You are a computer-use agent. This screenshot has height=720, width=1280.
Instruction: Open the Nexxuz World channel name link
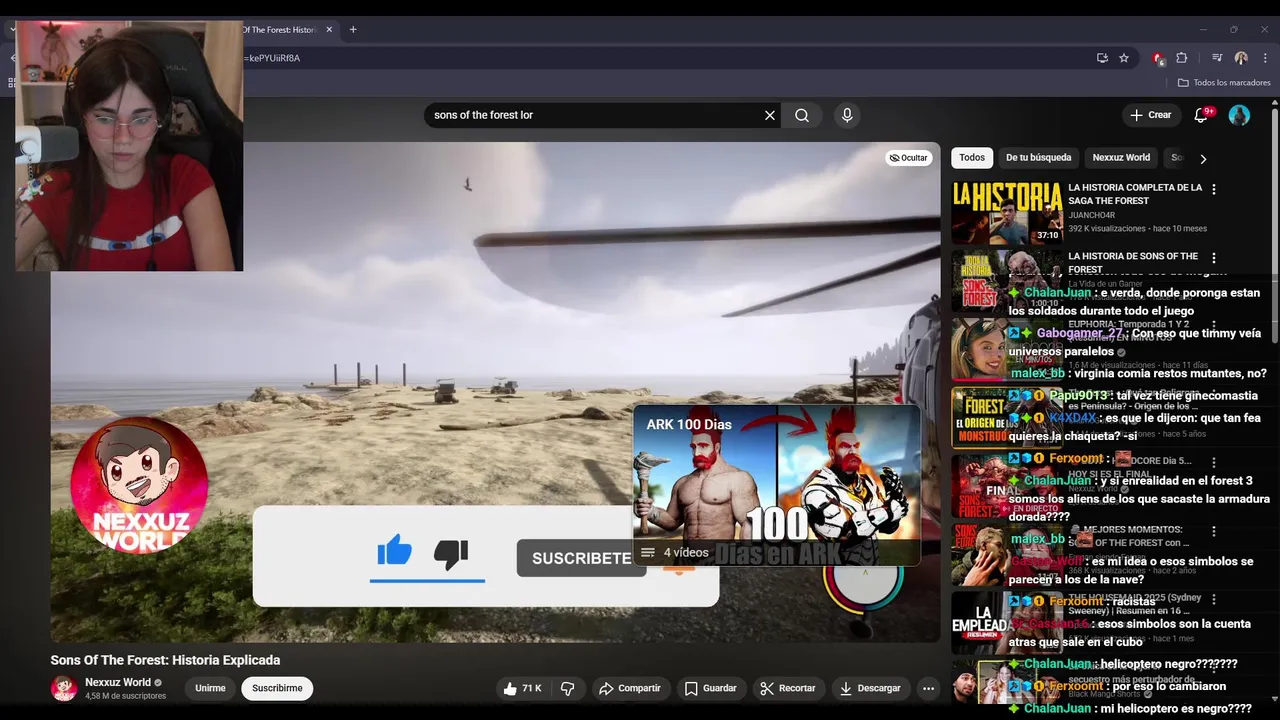point(118,683)
